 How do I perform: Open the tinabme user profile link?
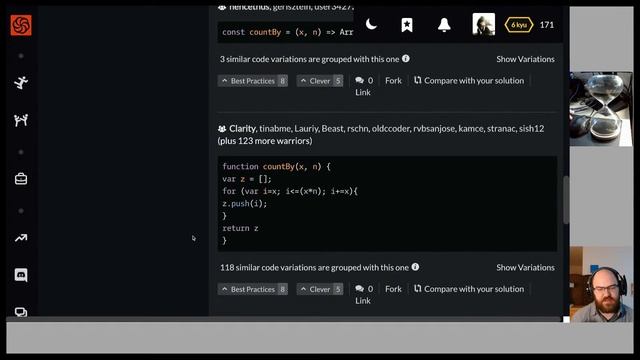click(275, 129)
